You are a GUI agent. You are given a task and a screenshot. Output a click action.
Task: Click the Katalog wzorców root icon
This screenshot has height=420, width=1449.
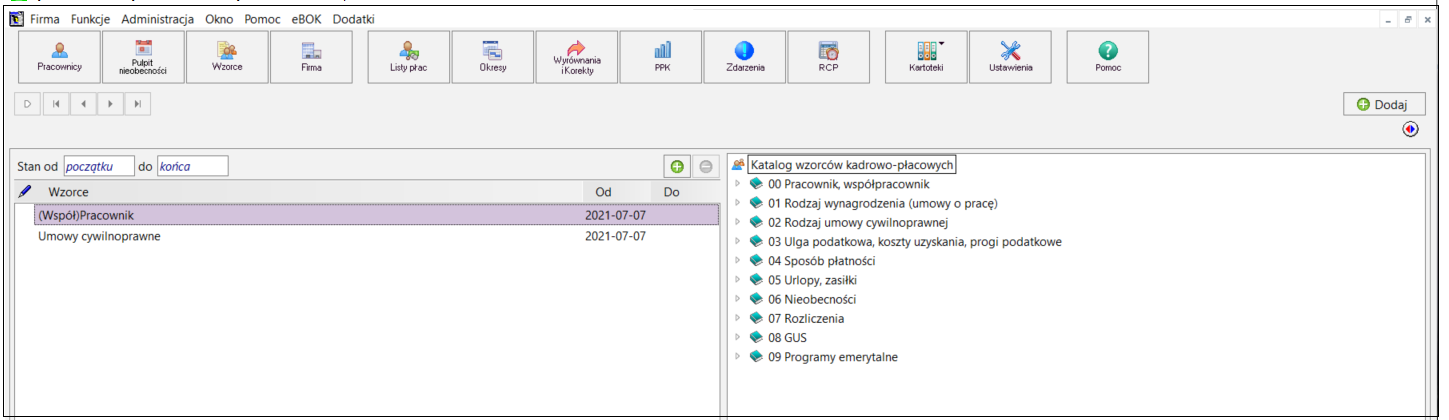[738, 165]
